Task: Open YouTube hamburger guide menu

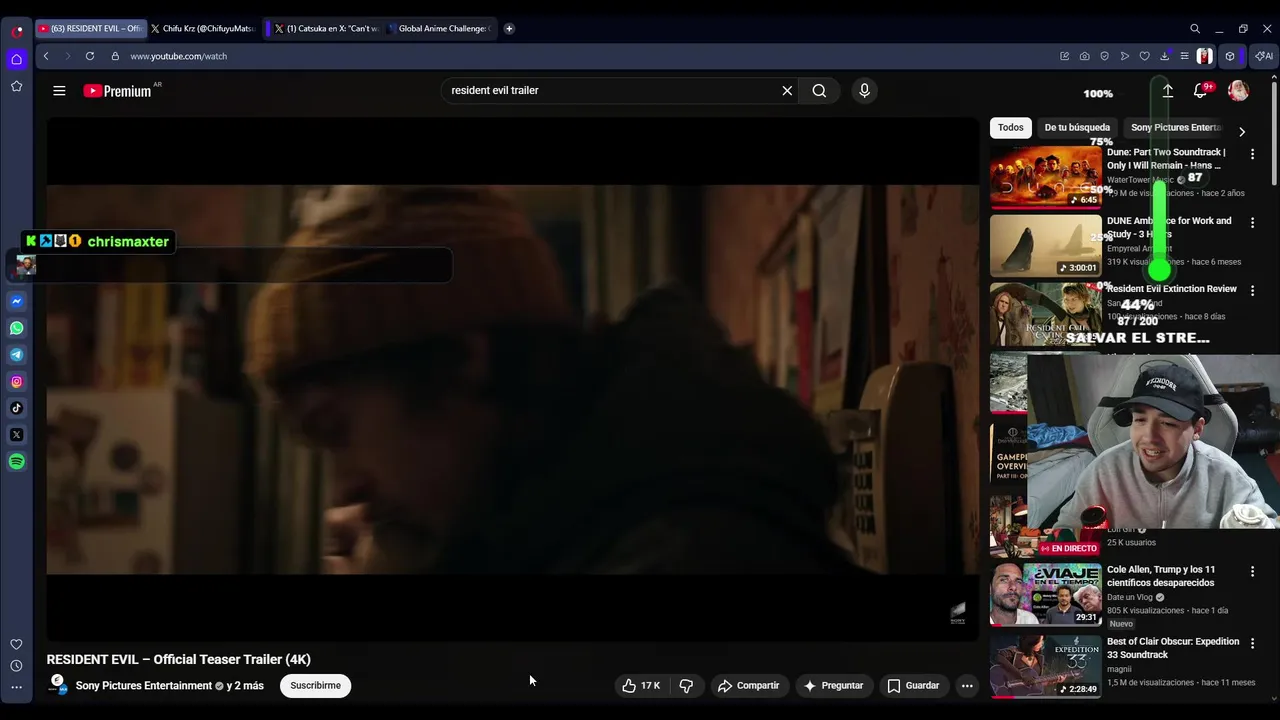Action: click(59, 91)
